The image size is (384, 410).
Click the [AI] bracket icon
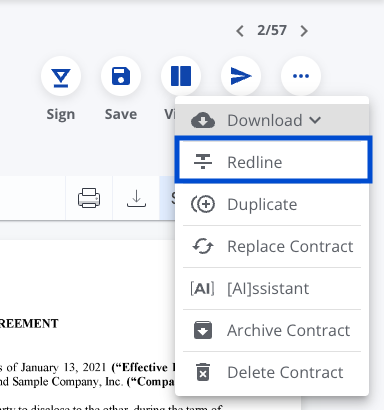pos(202,288)
